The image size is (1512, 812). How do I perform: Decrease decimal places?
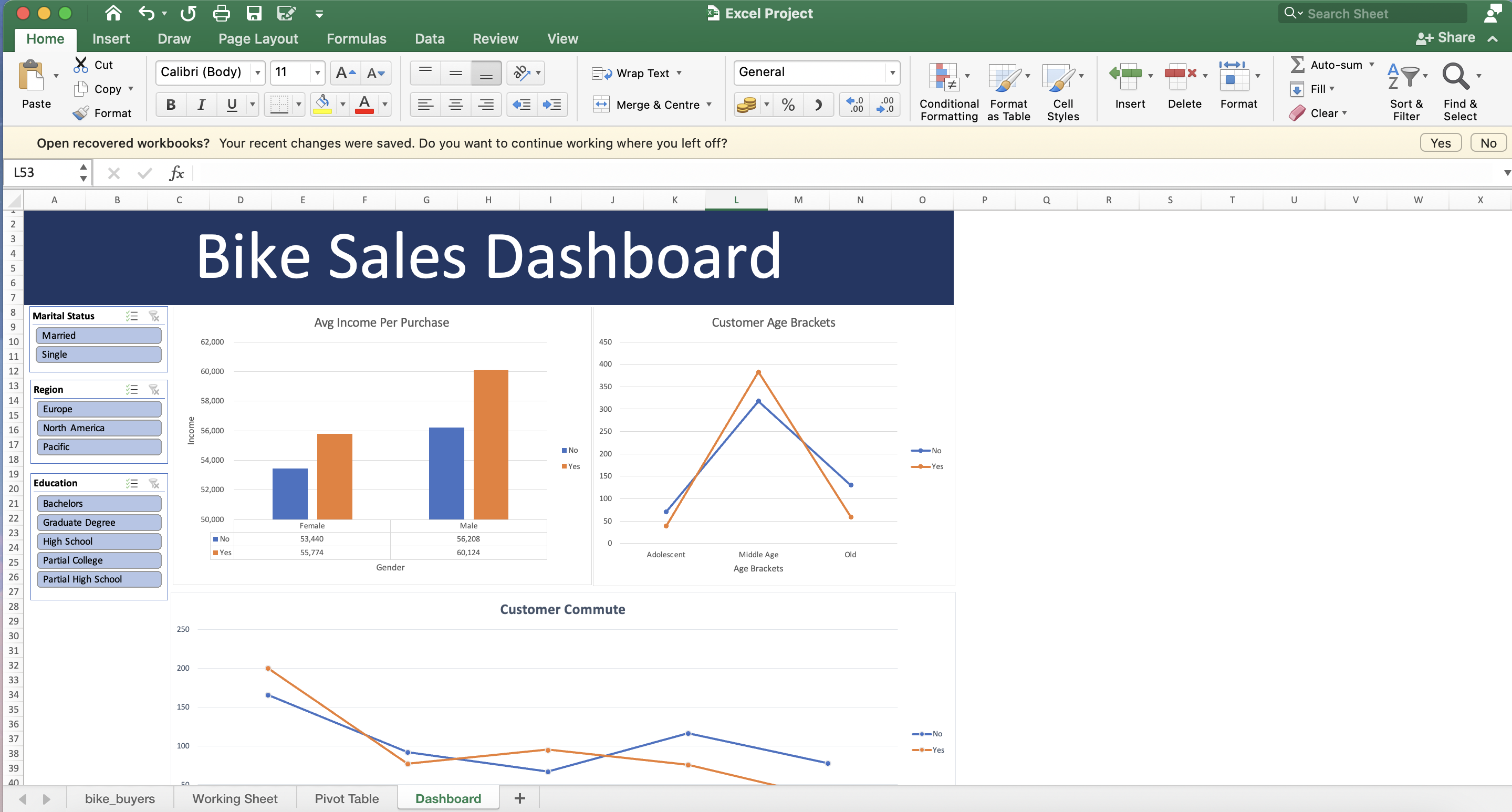pos(885,105)
